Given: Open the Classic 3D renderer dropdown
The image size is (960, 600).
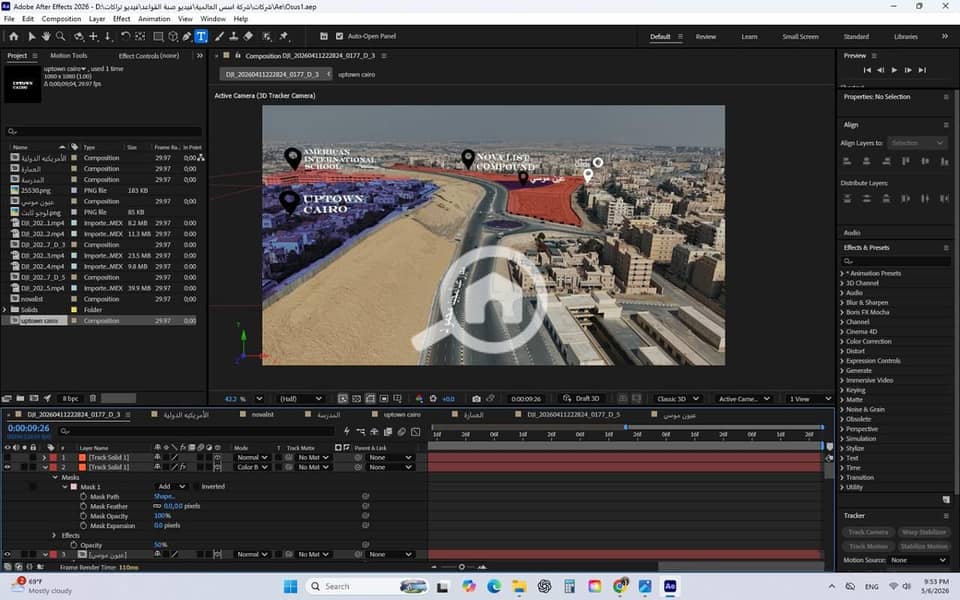Looking at the screenshot, I should point(678,399).
